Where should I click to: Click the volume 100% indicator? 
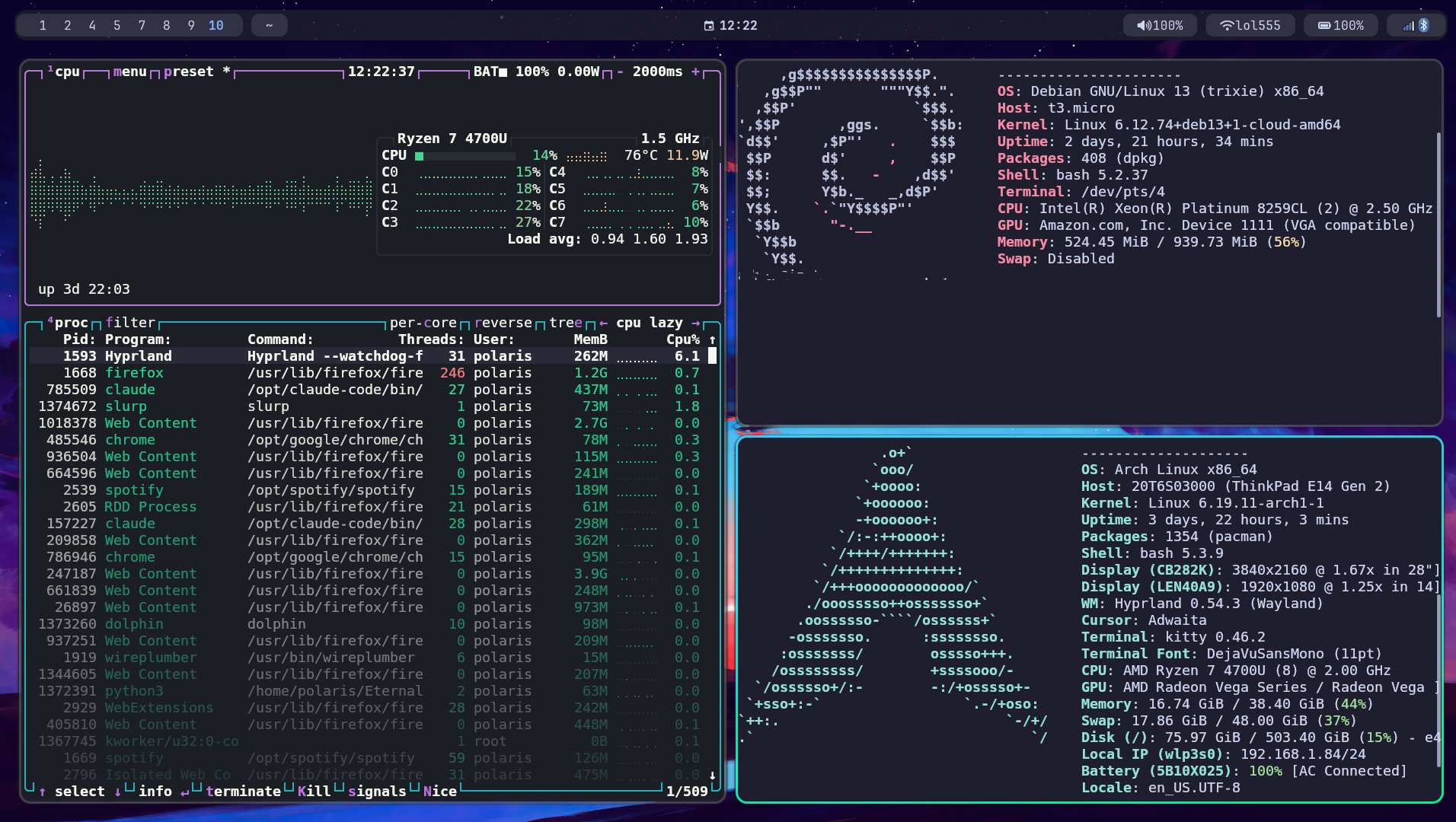1160,25
